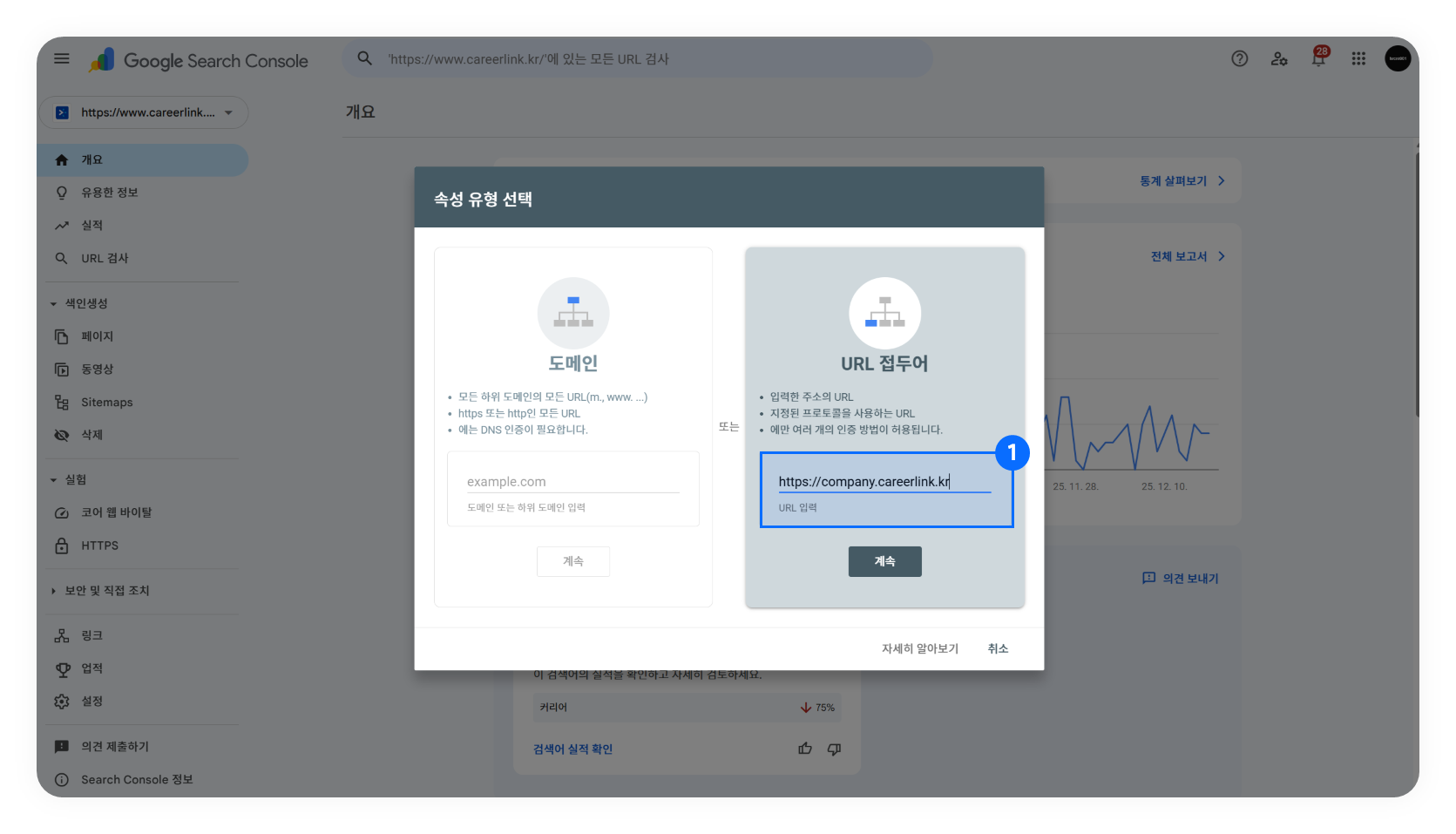Viewport: 1456px width, 834px height.
Task: Click the 도메인 example.com input field
Action: [x=572, y=482]
